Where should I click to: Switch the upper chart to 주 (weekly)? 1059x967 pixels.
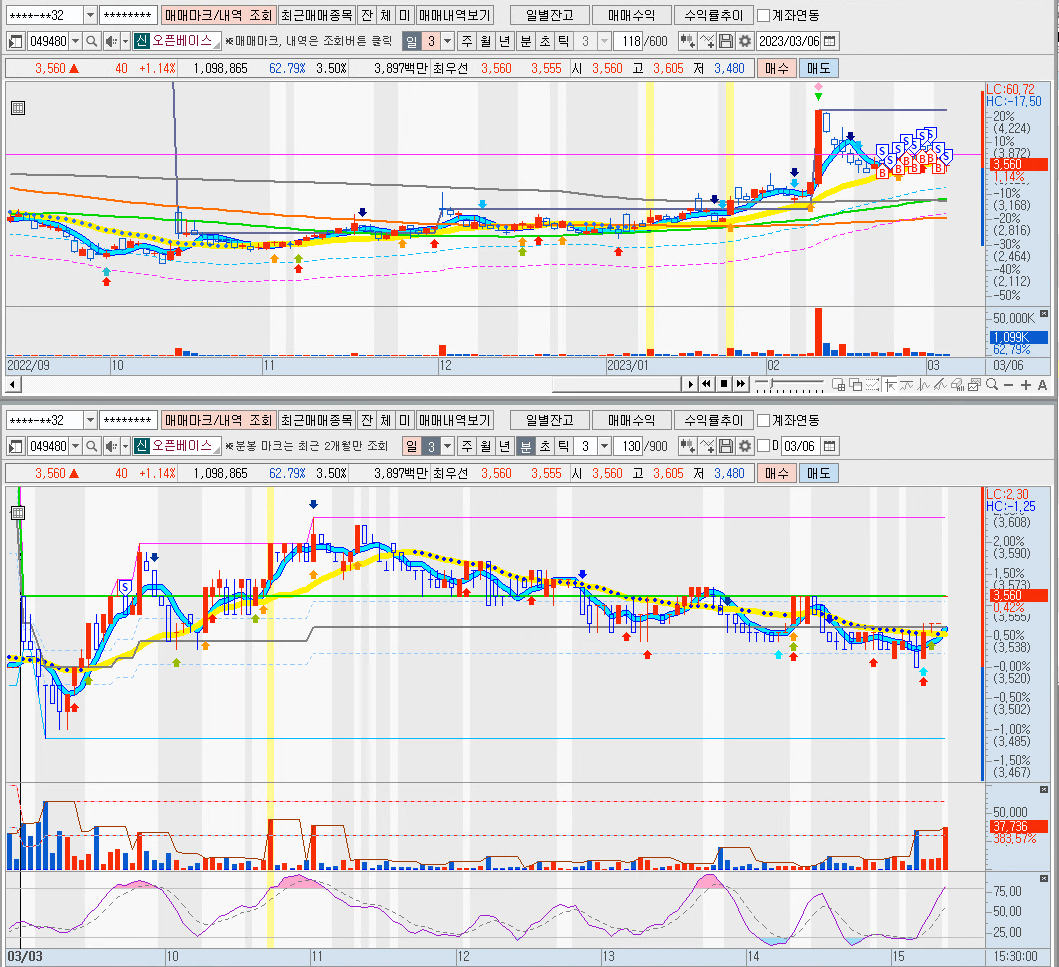click(467, 41)
